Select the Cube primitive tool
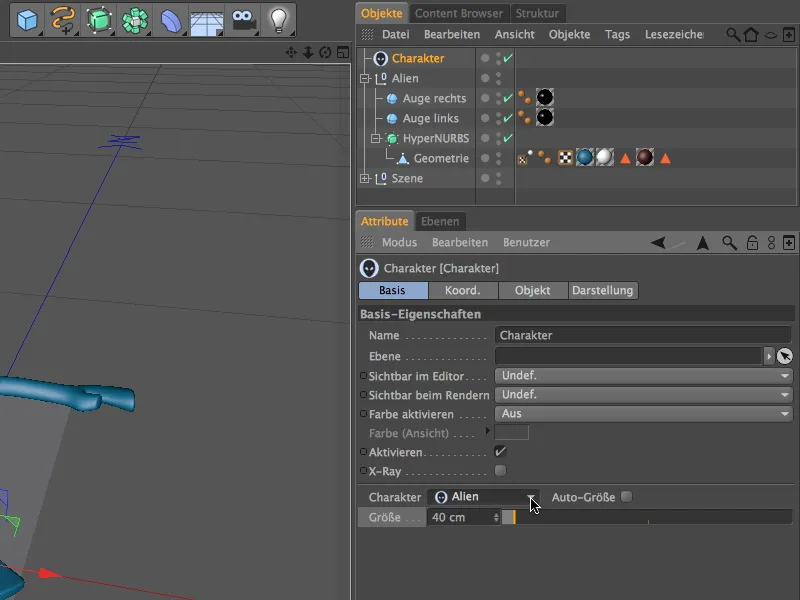This screenshot has width=800, height=600. (27, 20)
